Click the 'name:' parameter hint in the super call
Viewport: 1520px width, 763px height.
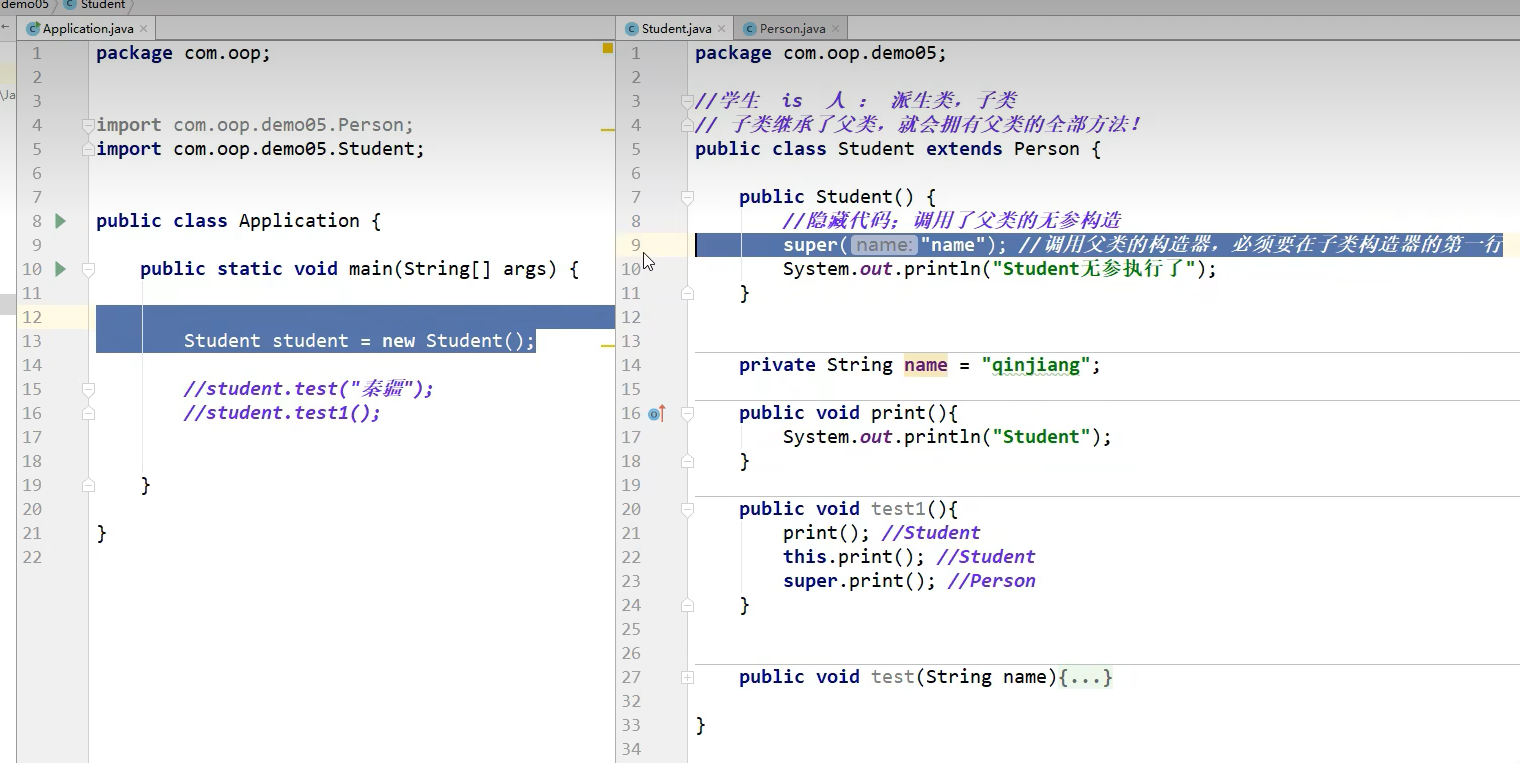(x=884, y=245)
